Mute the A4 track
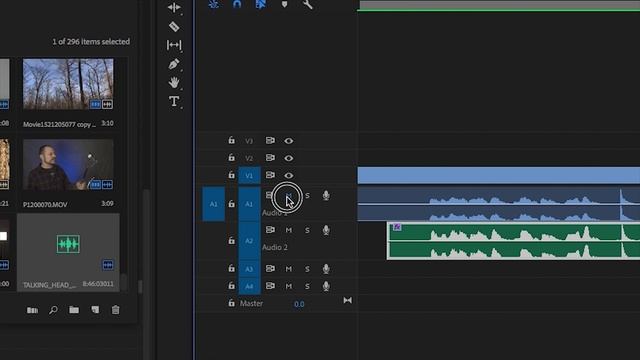This screenshot has height=360, width=640. (x=289, y=287)
